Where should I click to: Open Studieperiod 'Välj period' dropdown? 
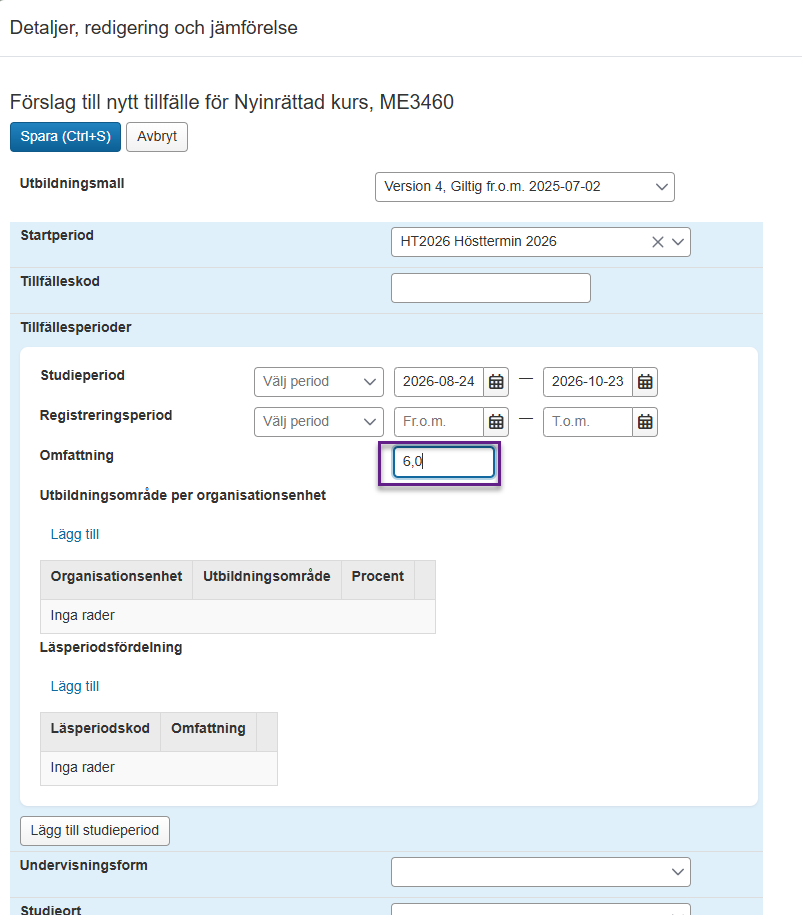pos(319,382)
